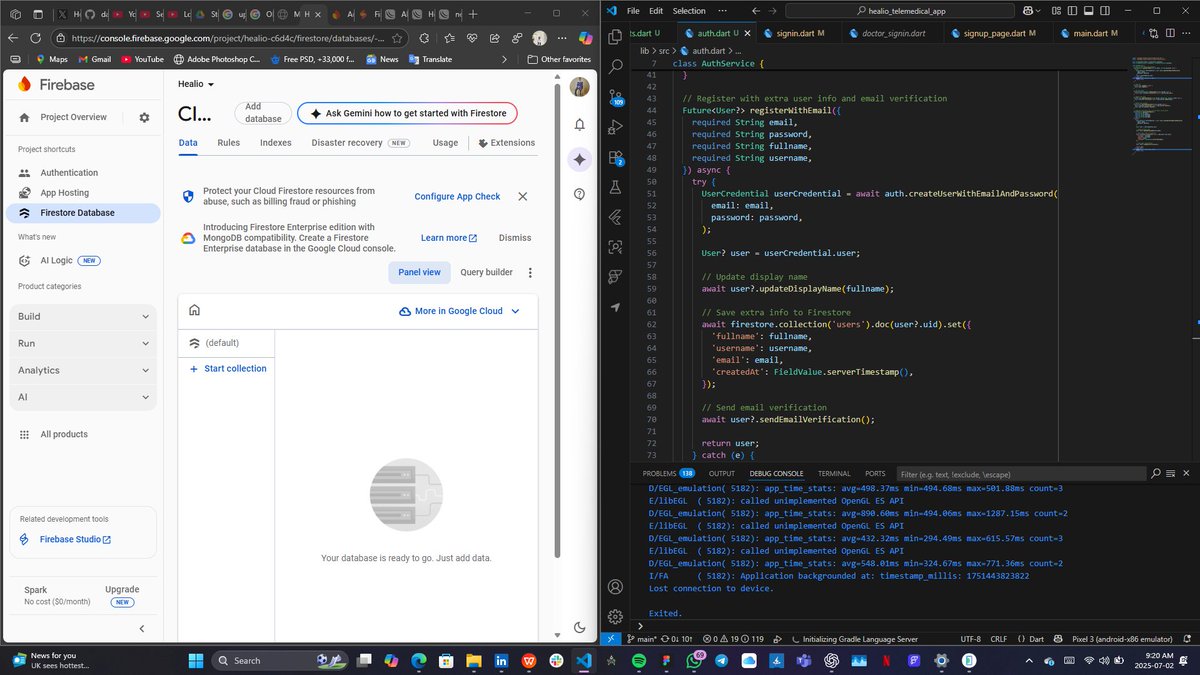1200x675 pixels.
Task: Open the VS Code Search view icon
Action: coord(615,66)
